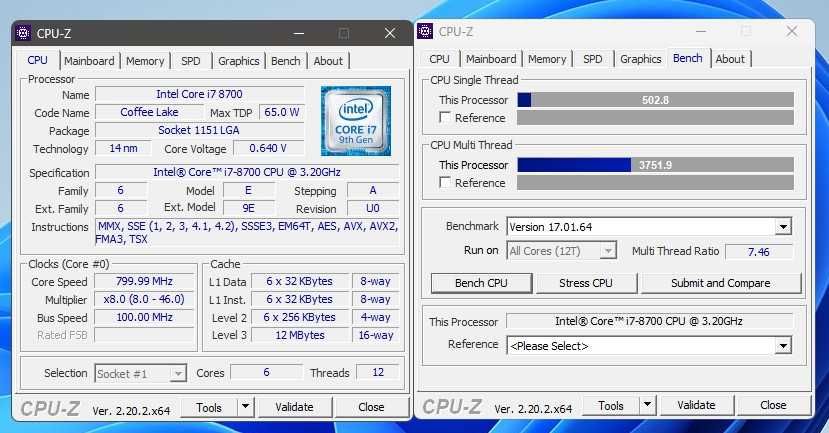Screen dimensions: 829x433
Task: Click the Name field Intel Core i7 8700
Action: [199, 94]
